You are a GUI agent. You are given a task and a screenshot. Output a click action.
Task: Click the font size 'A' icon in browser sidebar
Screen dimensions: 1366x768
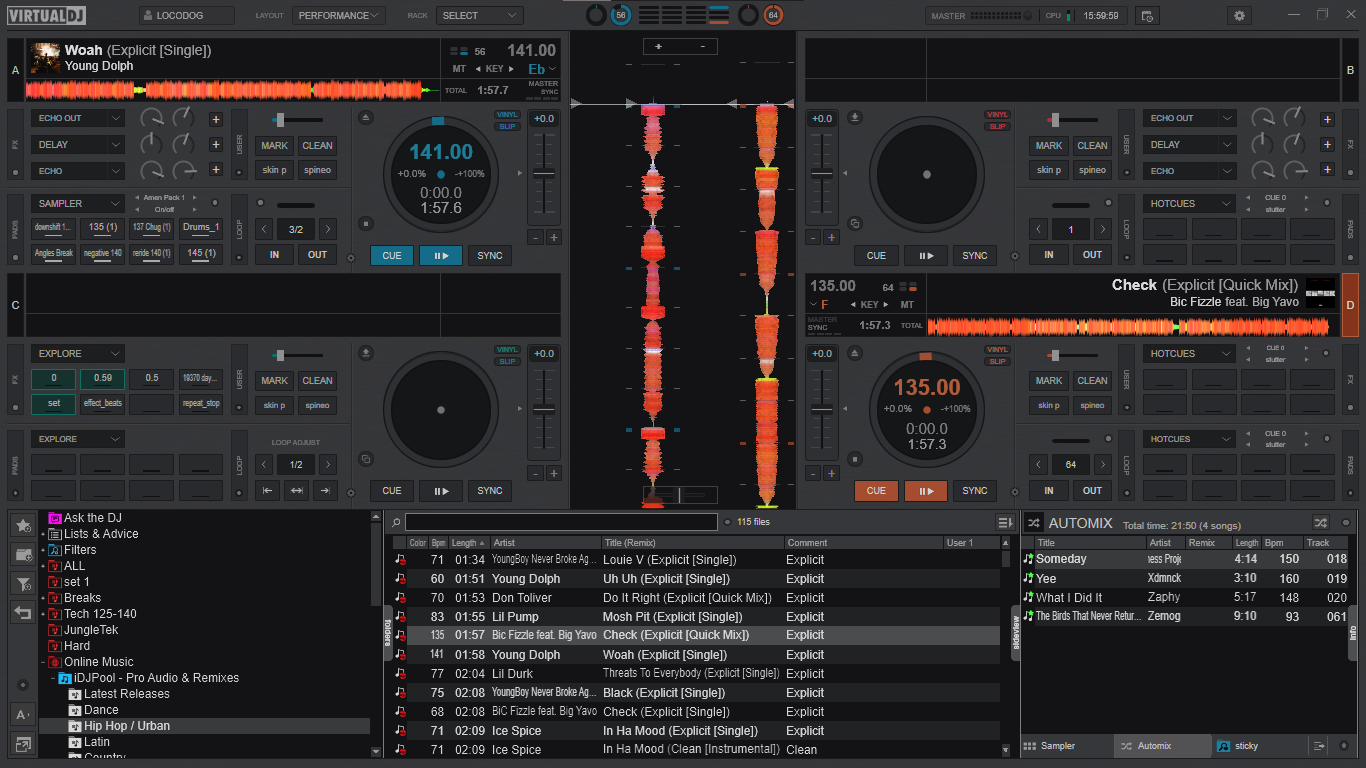(x=23, y=714)
